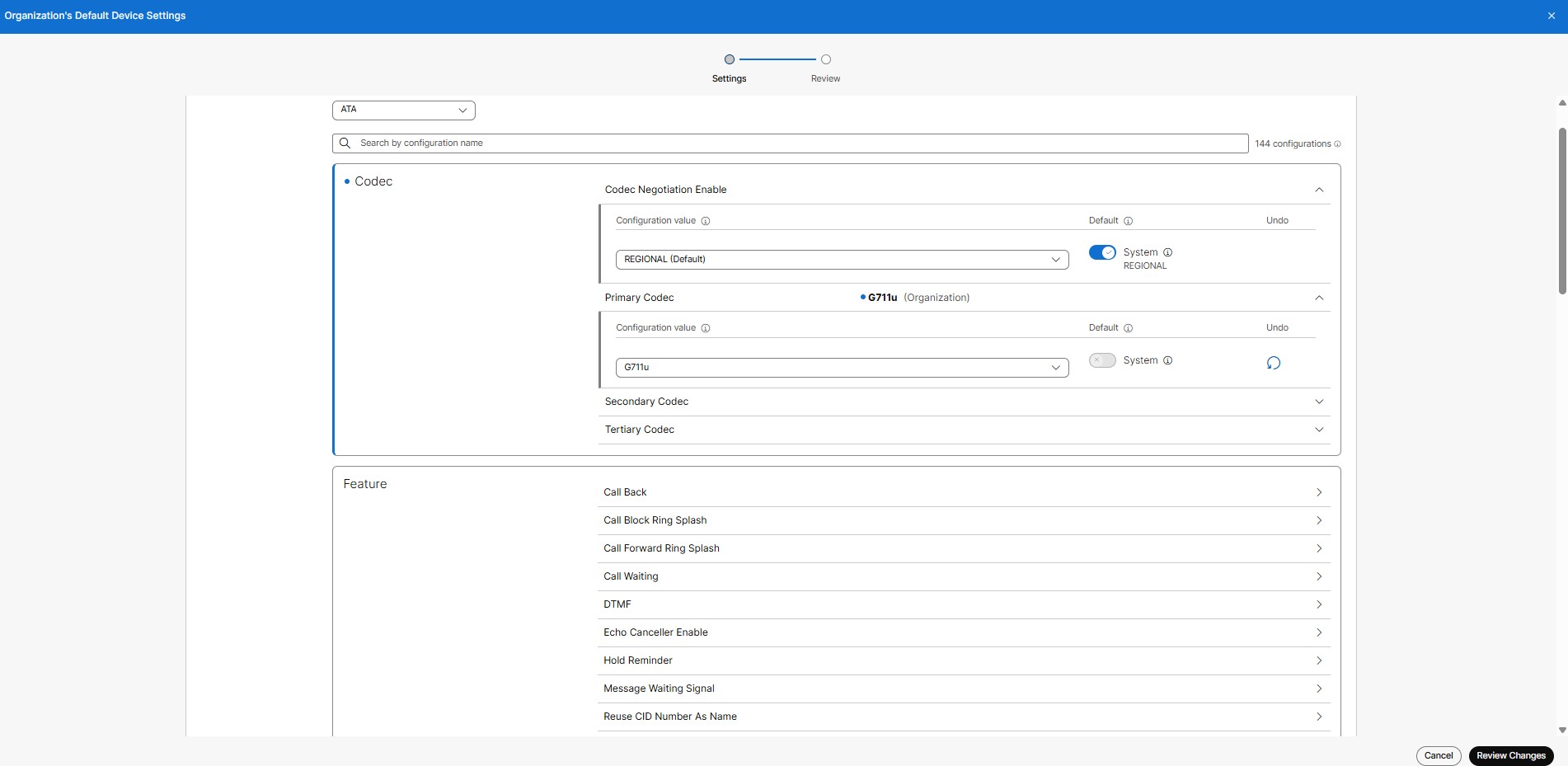Click the vertical scrollbar thumb
The height and width of the screenshot is (766, 1568).
pyautogui.click(x=1561, y=210)
